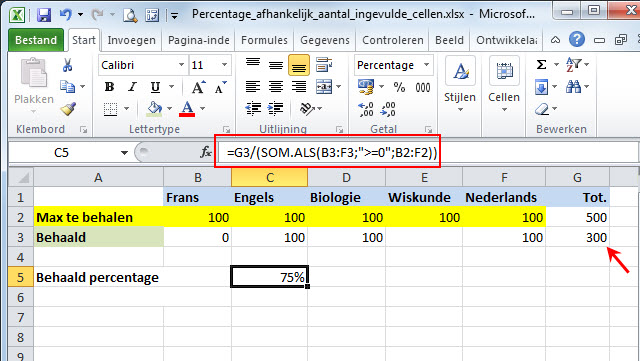Click the Increase Decimal icon
Screen dimensions: 640x361
pyautogui.click(x=365, y=109)
